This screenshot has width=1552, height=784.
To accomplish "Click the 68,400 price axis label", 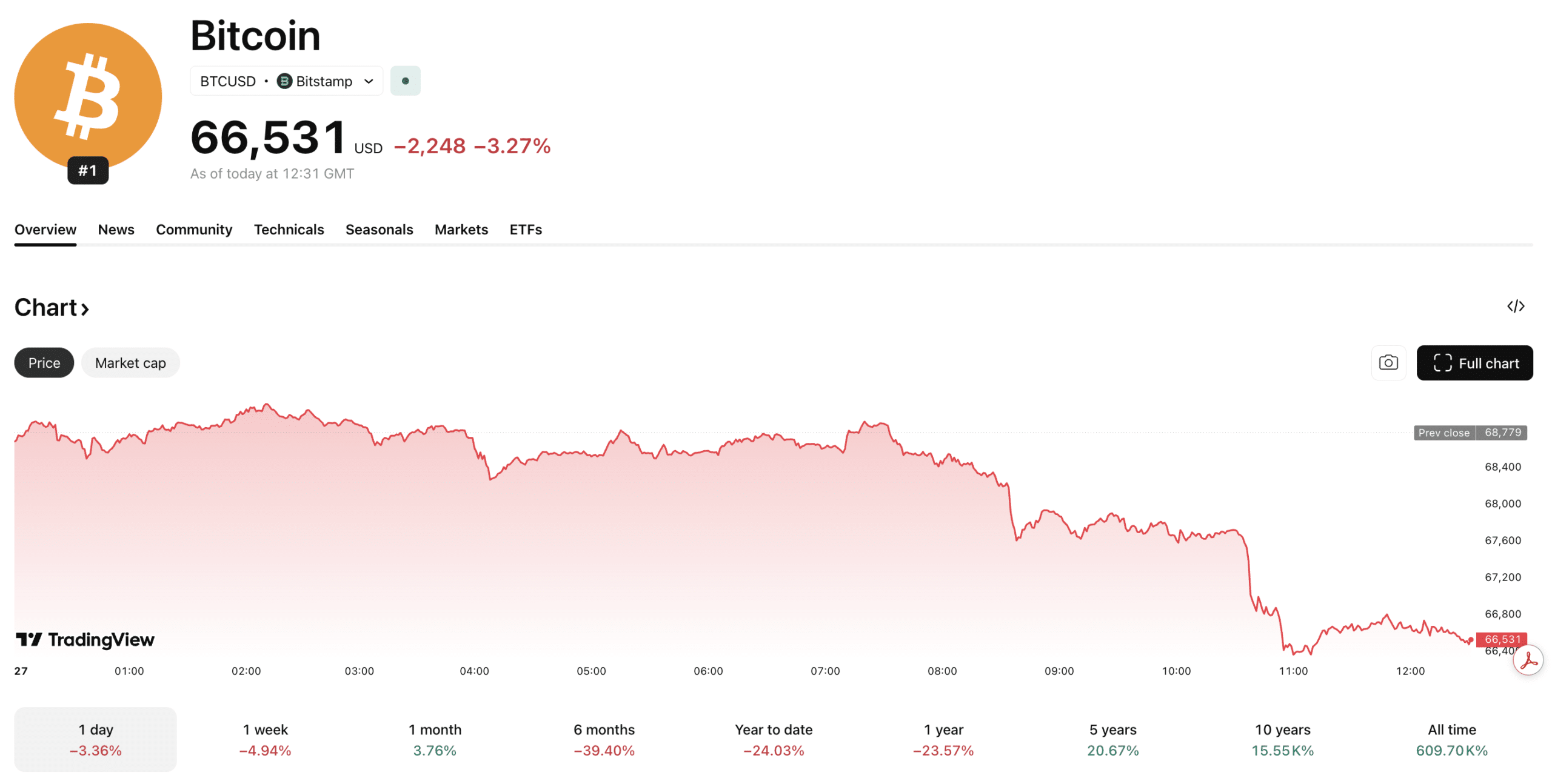I will (1502, 467).
